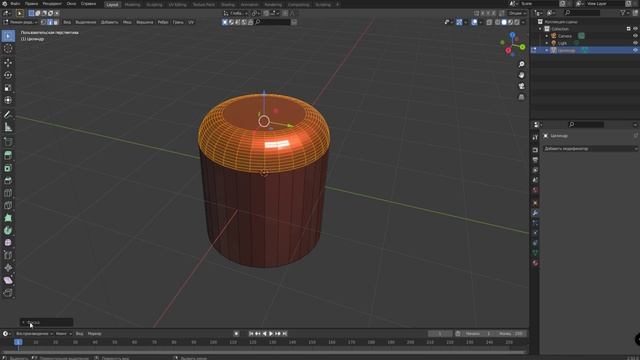Select the Extrude Region tool
The height and width of the screenshot is (360, 640).
pos(8,155)
